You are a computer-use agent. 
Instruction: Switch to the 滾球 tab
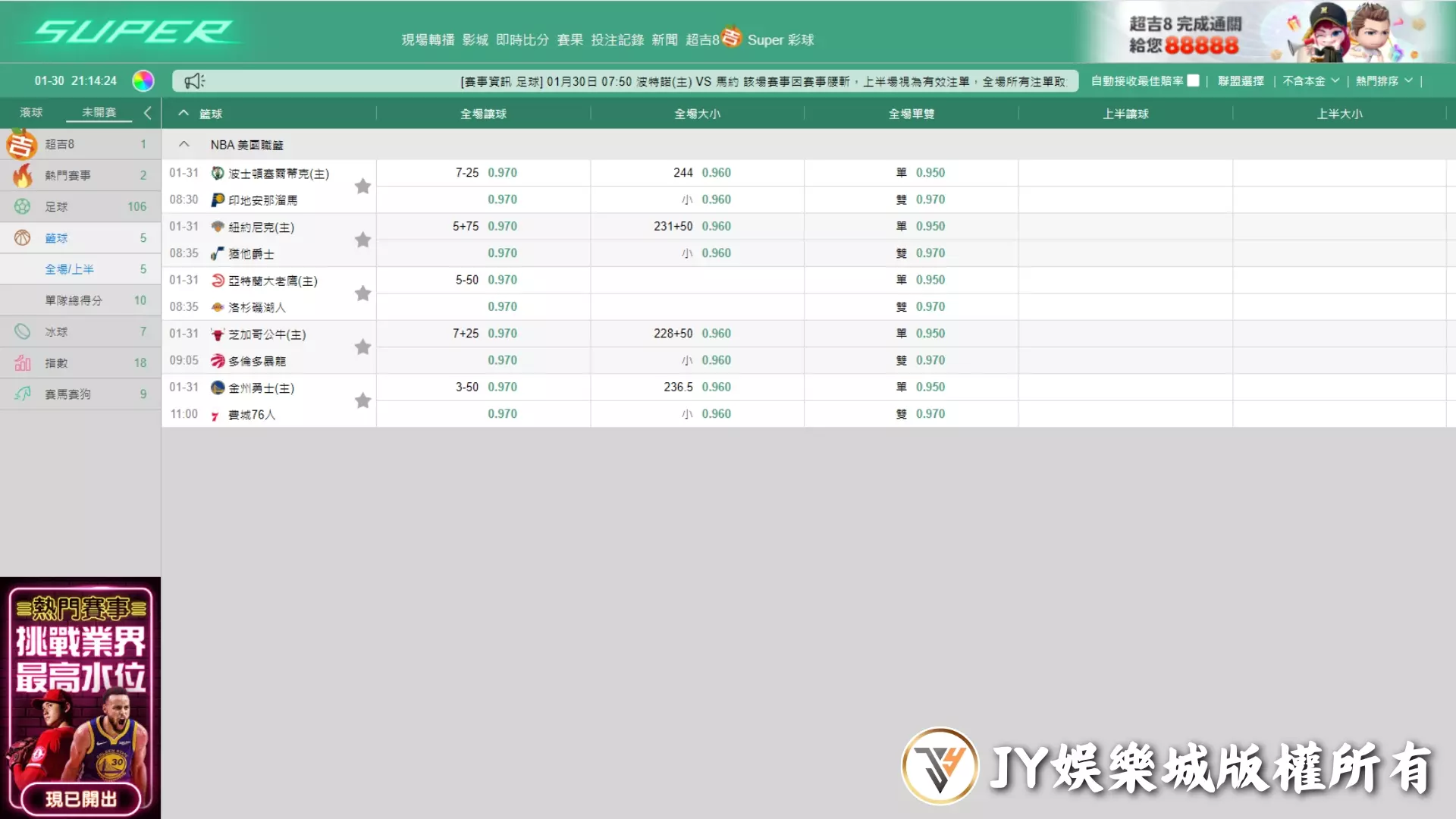click(x=31, y=112)
